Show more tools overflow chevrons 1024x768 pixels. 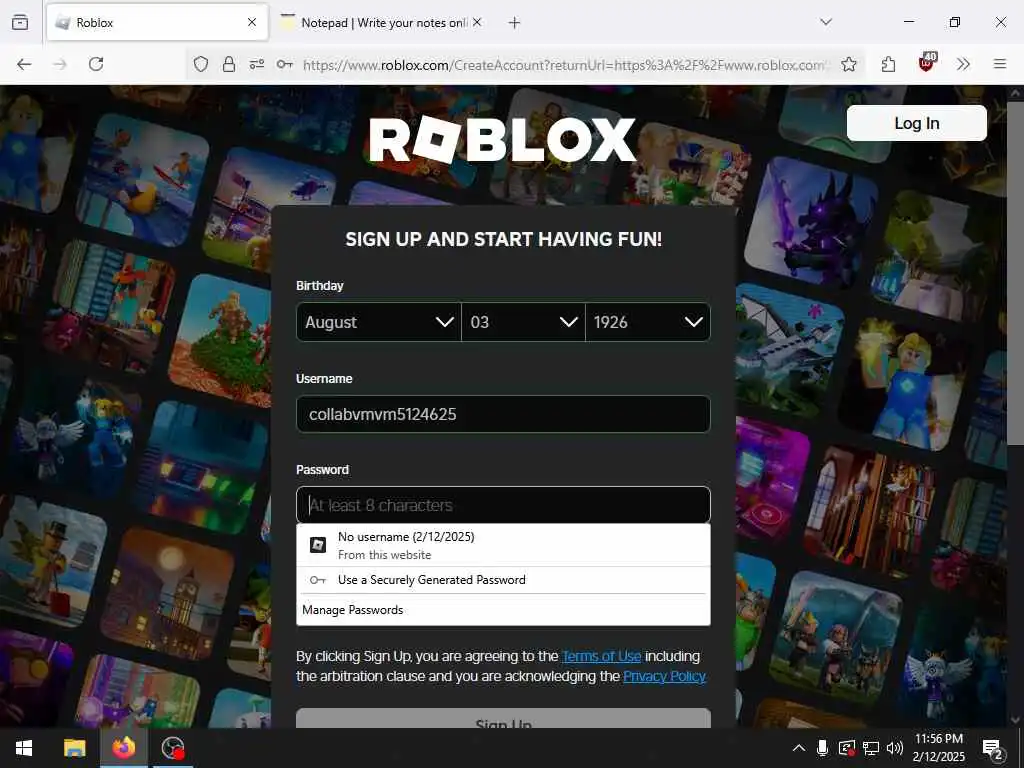point(963,64)
